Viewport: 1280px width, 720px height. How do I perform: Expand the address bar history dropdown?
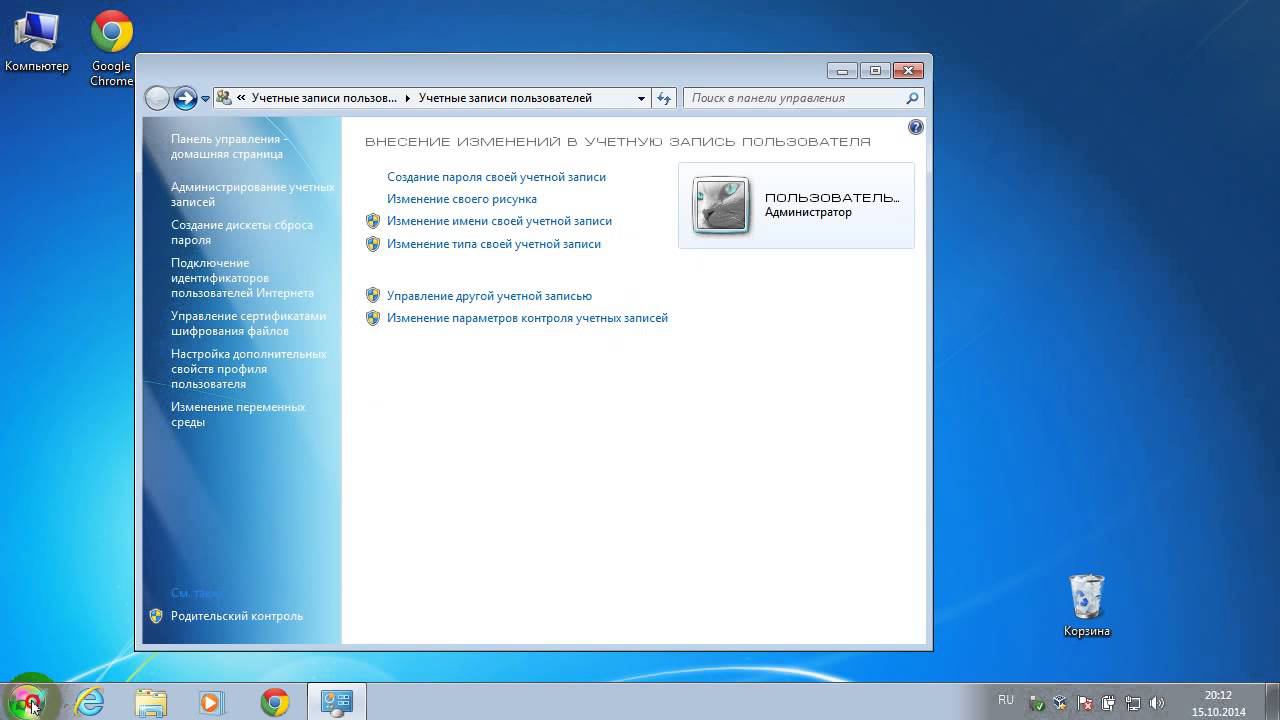tap(641, 98)
